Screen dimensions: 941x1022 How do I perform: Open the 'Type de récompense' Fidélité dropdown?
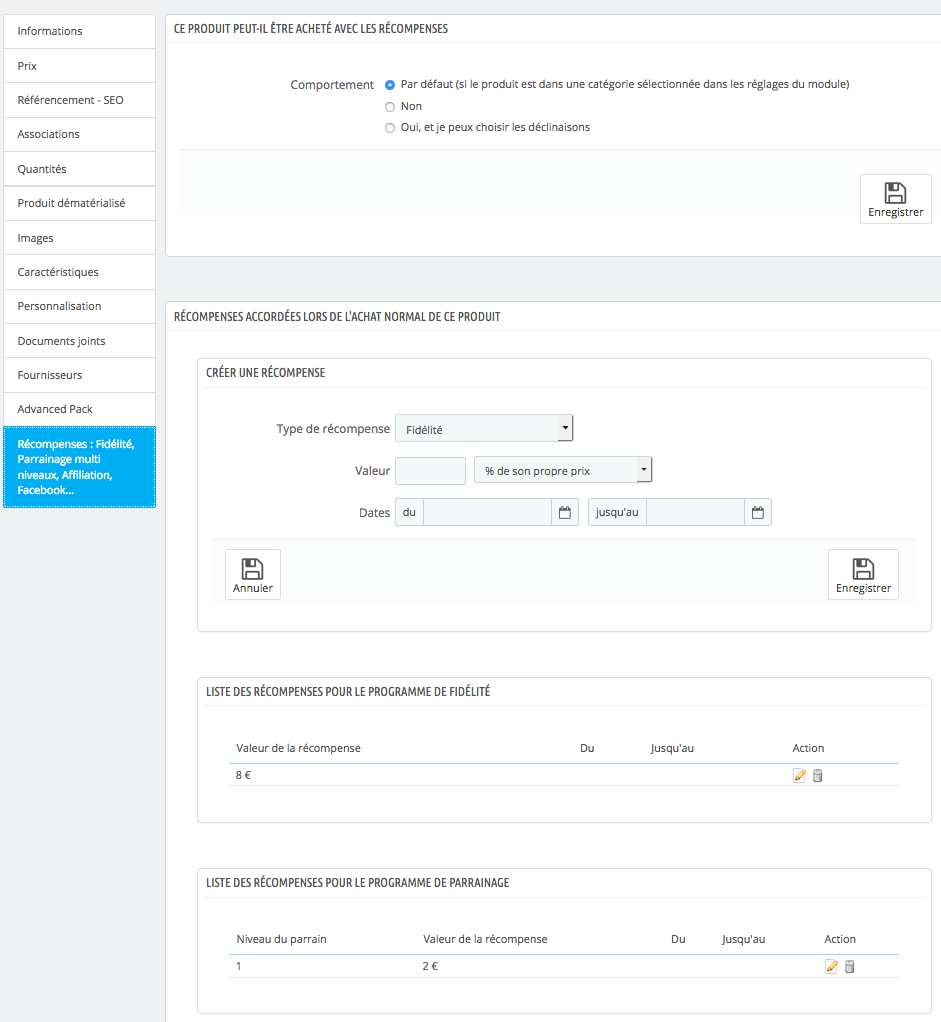(x=484, y=429)
